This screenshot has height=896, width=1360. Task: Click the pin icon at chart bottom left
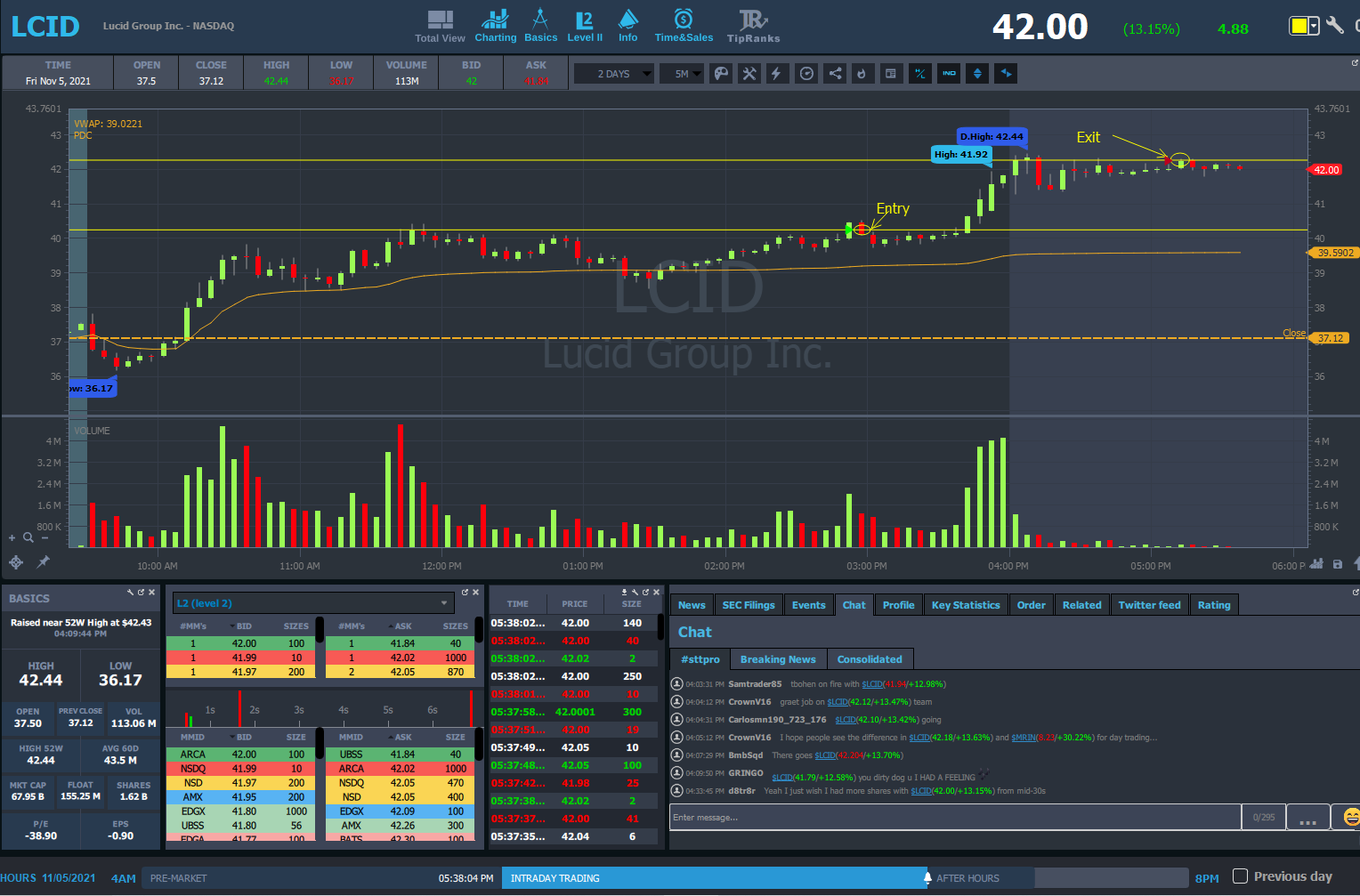43,562
